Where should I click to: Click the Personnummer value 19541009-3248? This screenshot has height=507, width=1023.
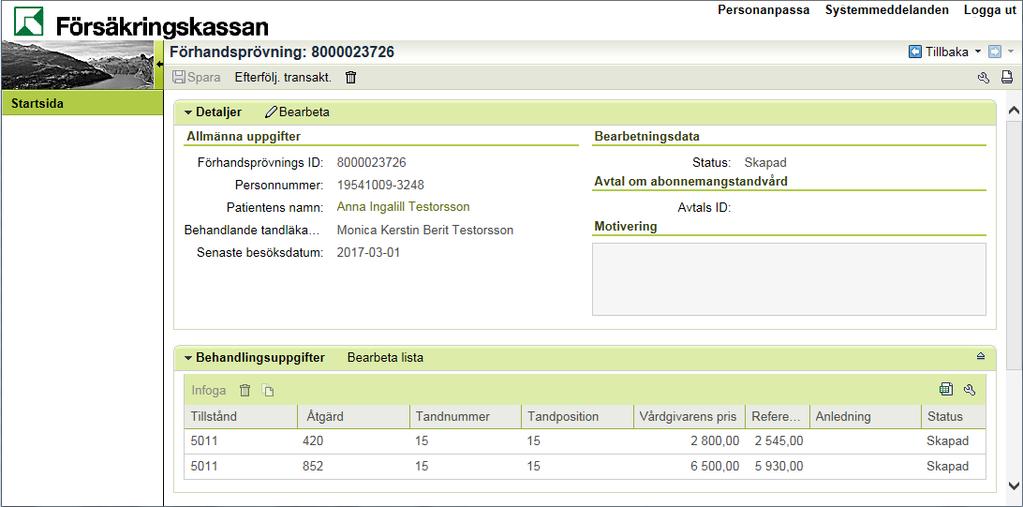pos(380,185)
